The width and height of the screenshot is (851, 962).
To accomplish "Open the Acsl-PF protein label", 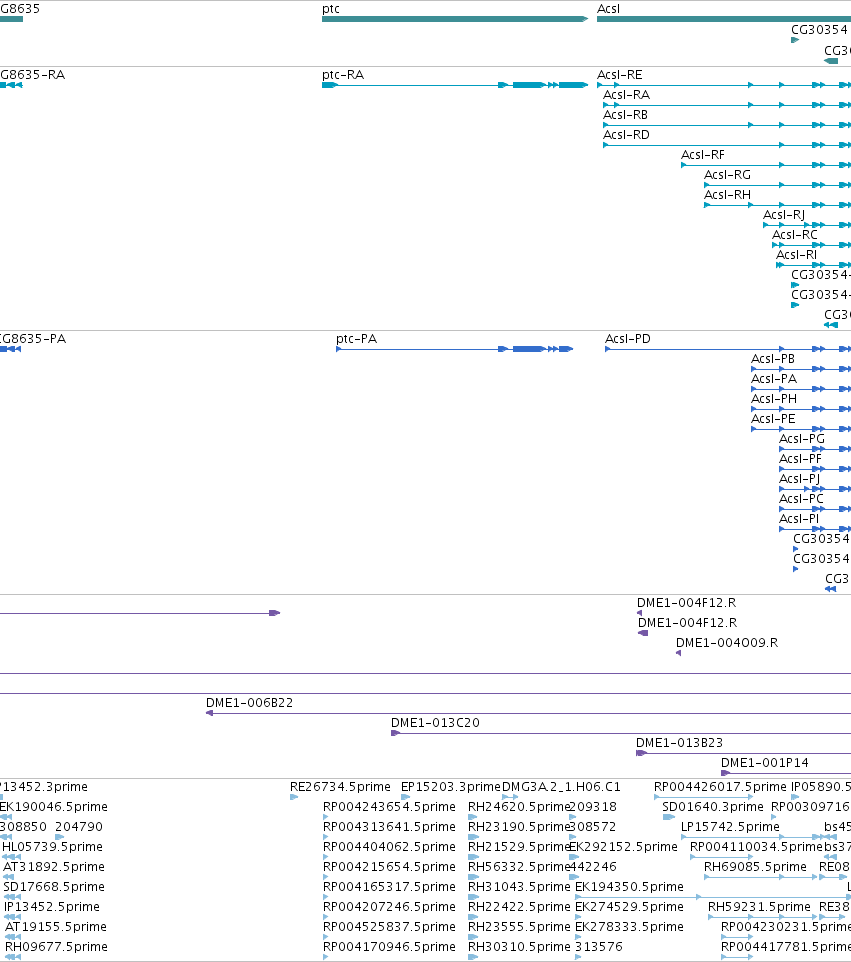I will pyautogui.click(x=801, y=459).
